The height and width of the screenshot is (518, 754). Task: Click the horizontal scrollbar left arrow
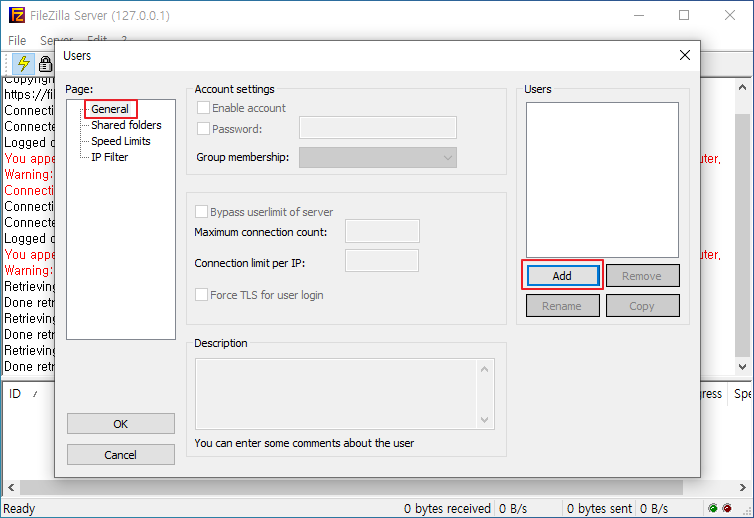[x=11, y=487]
